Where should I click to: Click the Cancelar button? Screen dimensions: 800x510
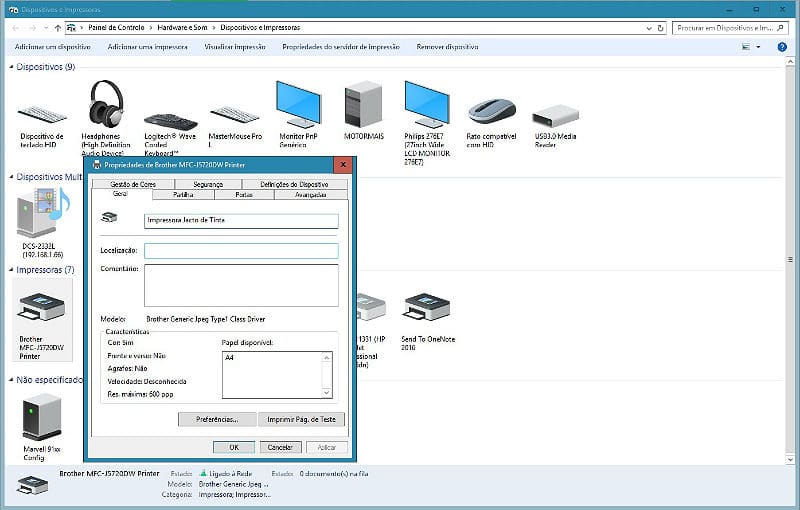pos(281,447)
